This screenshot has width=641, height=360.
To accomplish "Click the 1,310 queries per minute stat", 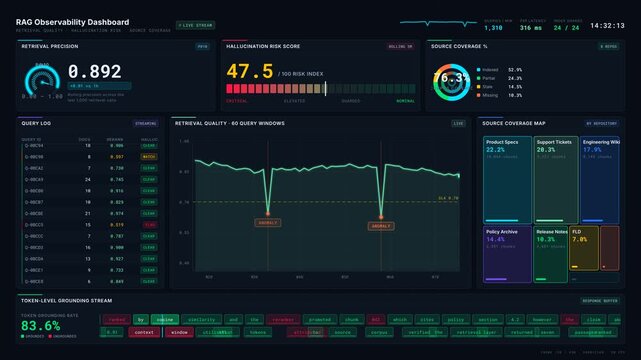I will point(493,28).
